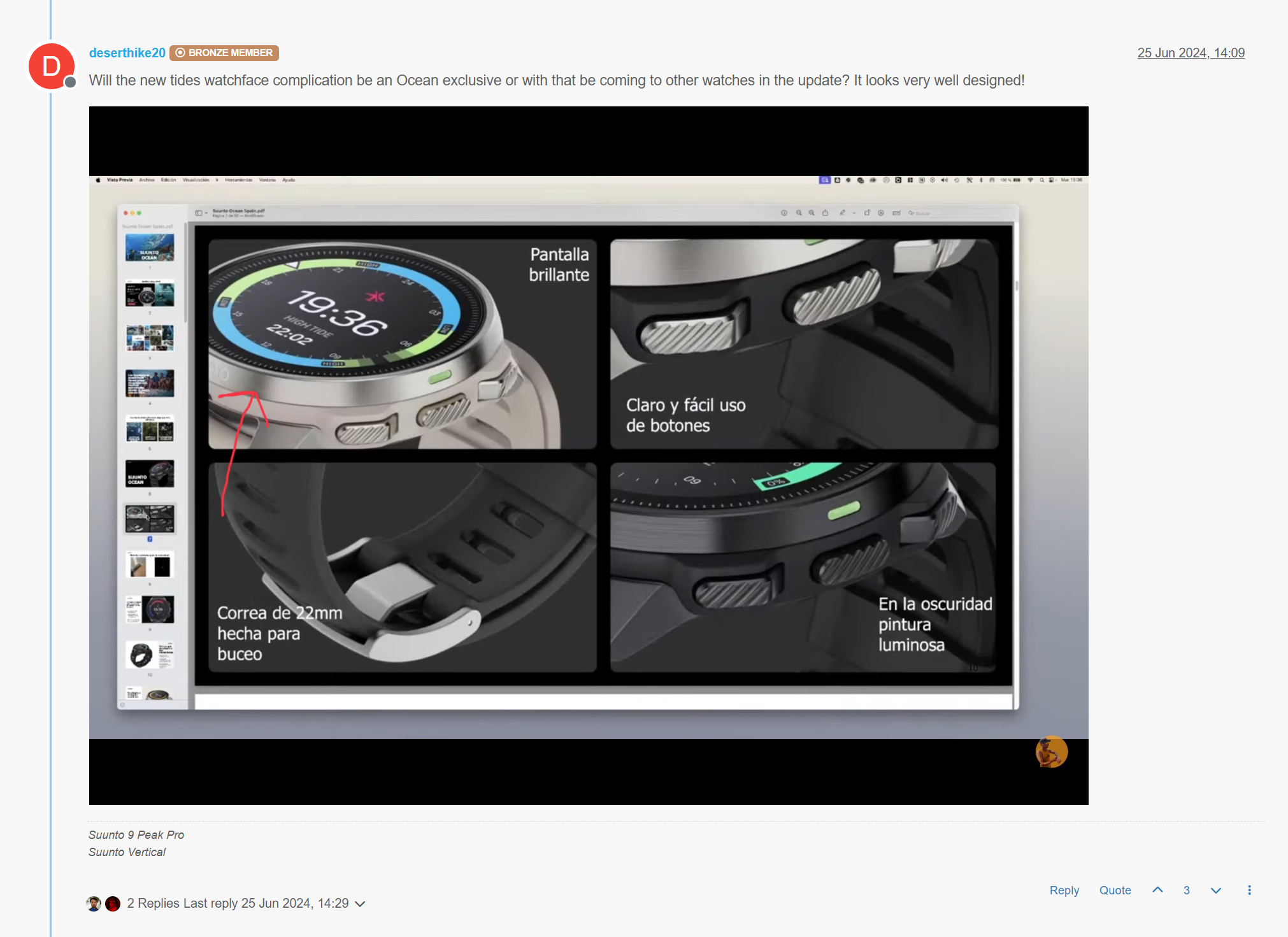Click the Quote link
The image size is (1288, 937).
click(x=1115, y=890)
